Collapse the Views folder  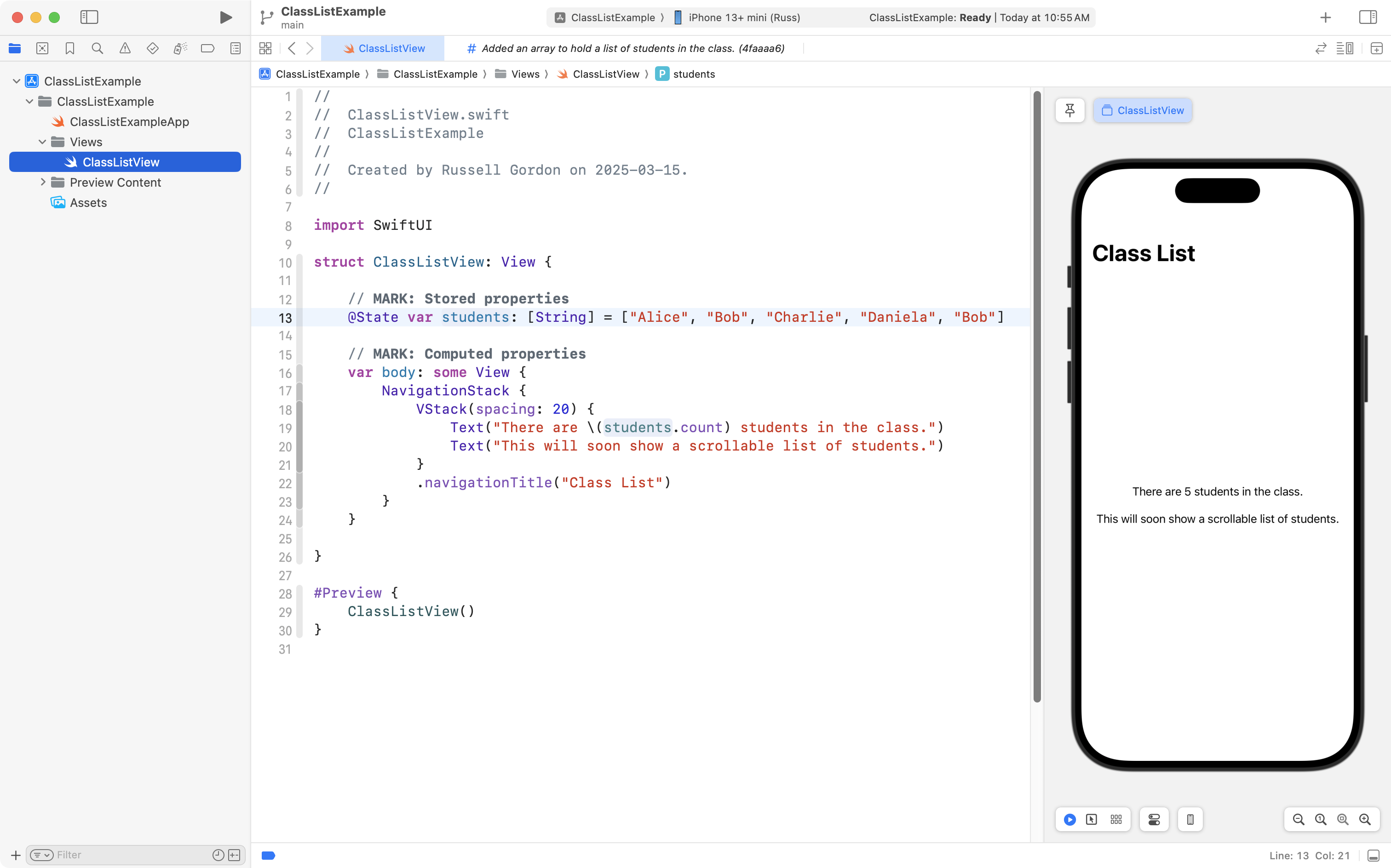click(42, 142)
